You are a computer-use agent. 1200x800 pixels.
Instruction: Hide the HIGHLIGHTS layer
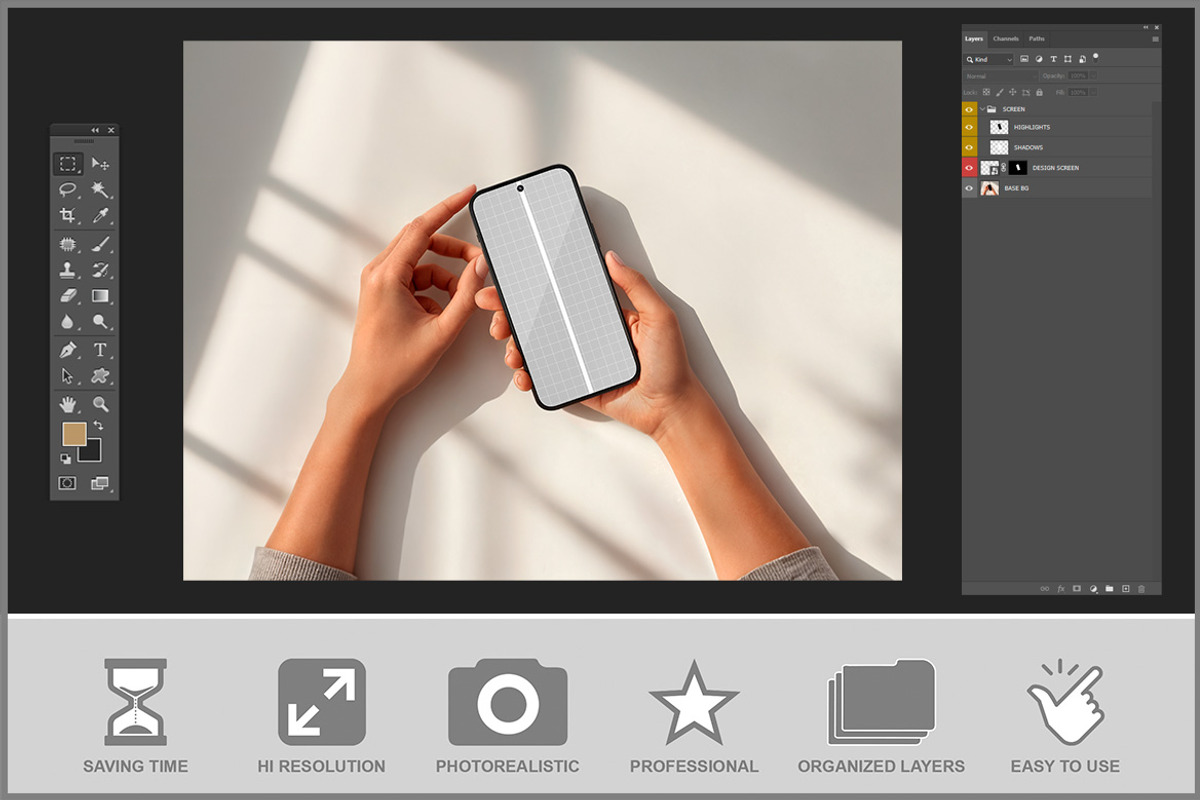coord(969,128)
